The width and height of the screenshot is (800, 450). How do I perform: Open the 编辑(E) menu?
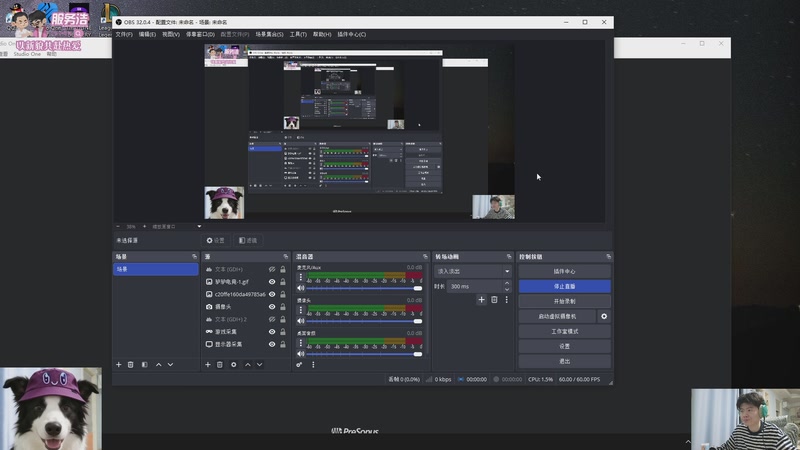click(147, 34)
